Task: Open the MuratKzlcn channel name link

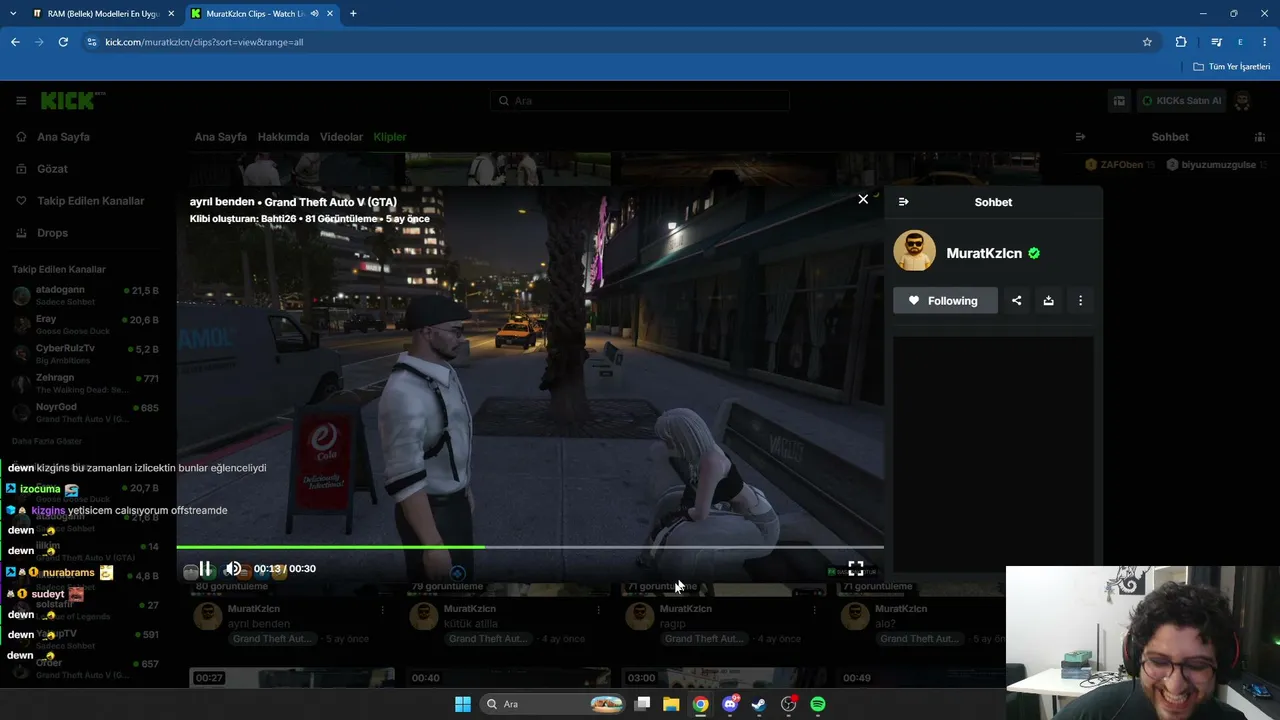Action: click(x=984, y=254)
